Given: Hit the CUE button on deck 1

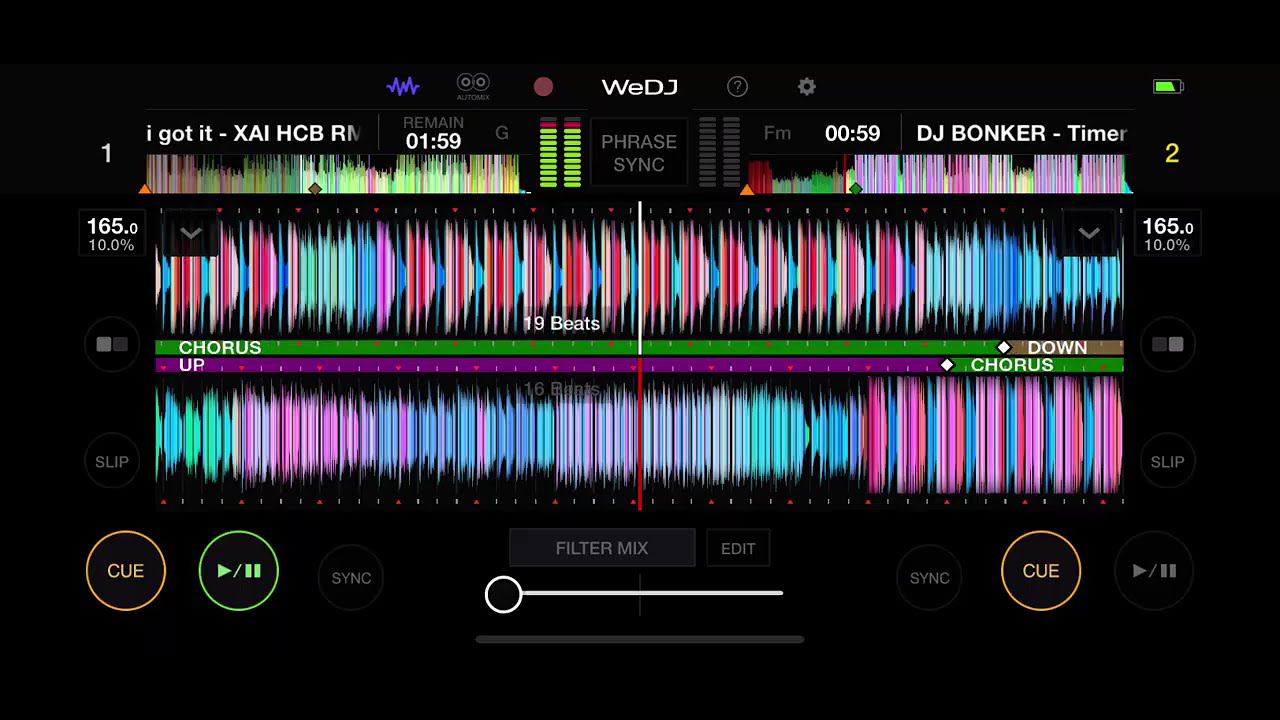Looking at the screenshot, I should click(x=126, y=571).
